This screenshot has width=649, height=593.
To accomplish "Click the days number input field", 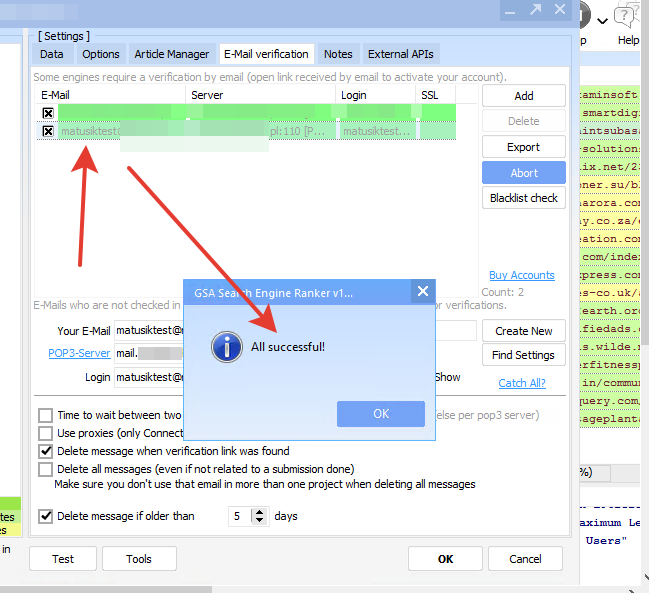I will (240, 516).
